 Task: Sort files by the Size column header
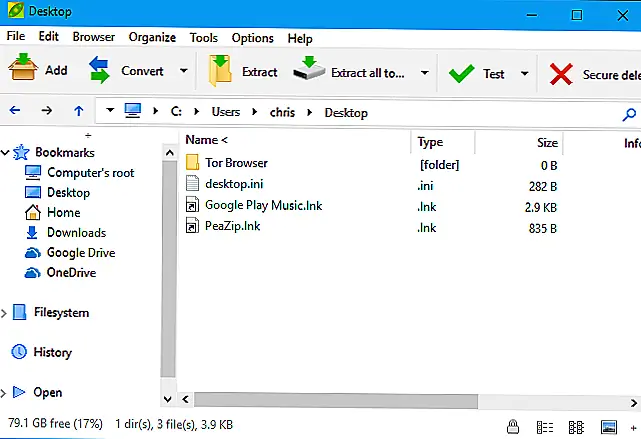tap(546, 142)
